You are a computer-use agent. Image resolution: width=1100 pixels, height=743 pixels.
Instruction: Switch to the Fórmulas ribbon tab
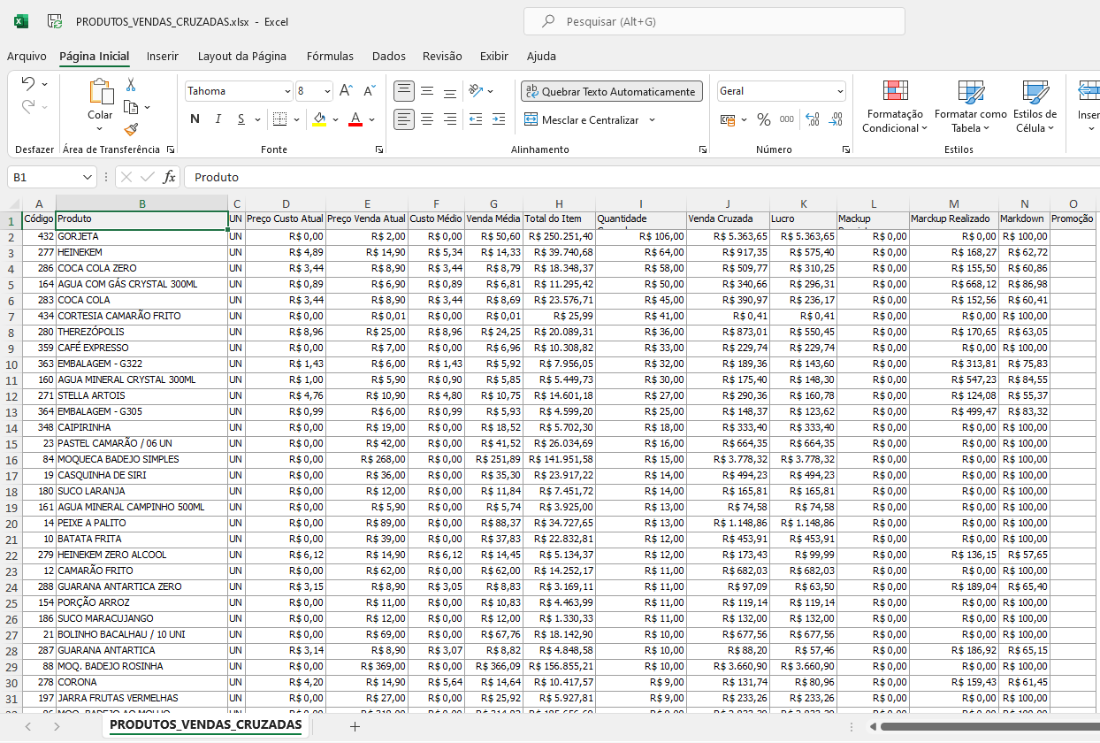point(330,56)
